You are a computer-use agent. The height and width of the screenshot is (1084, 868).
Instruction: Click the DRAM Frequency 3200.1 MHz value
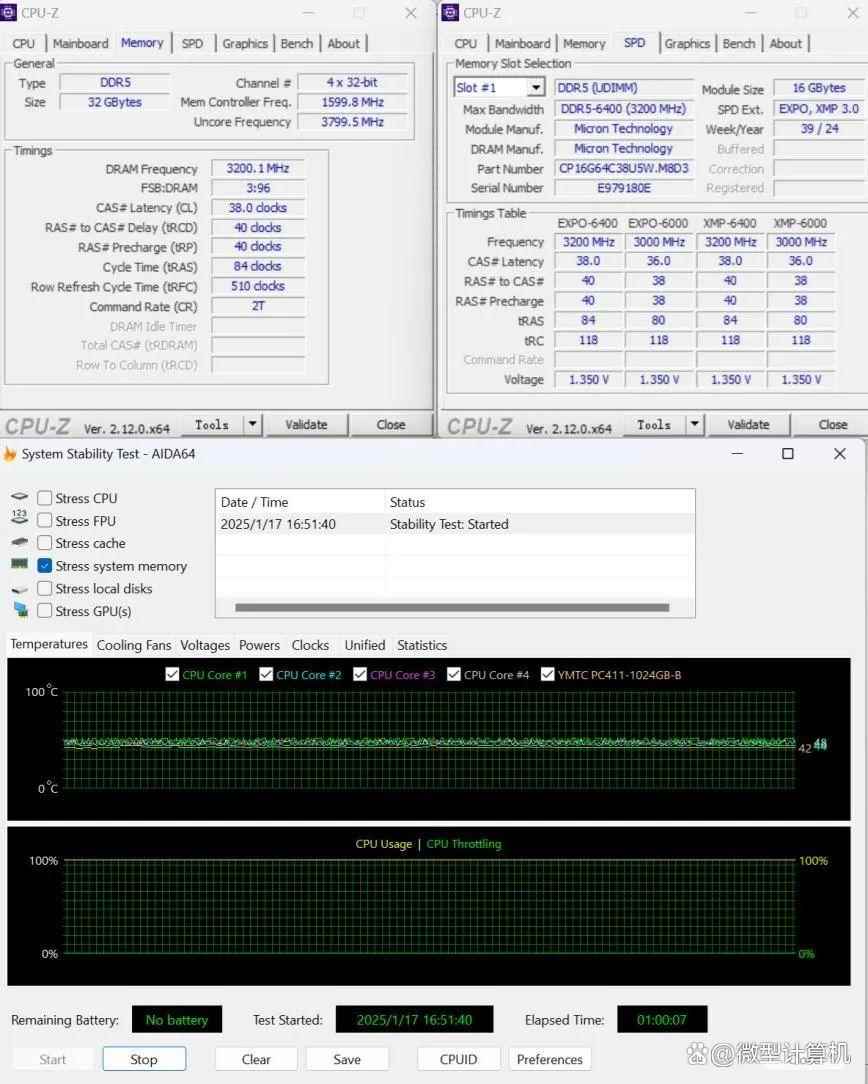tap(258, 168)
